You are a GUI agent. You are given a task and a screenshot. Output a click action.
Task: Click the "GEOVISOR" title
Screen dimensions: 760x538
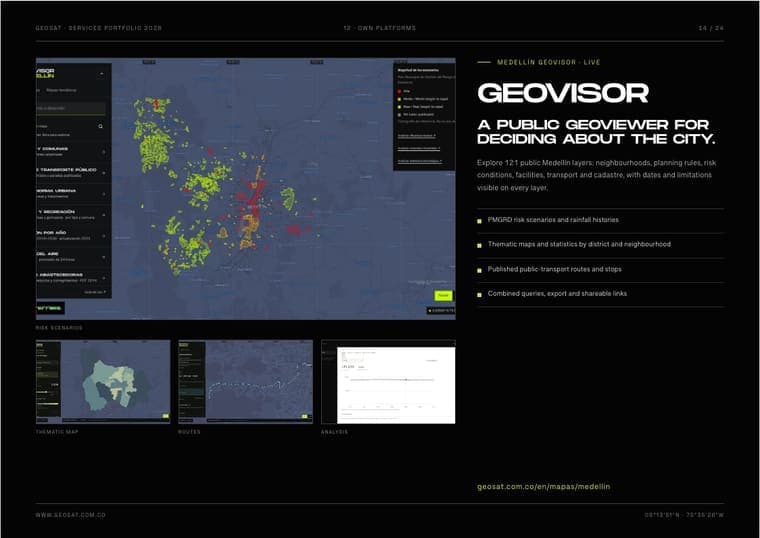coord(563,93)
